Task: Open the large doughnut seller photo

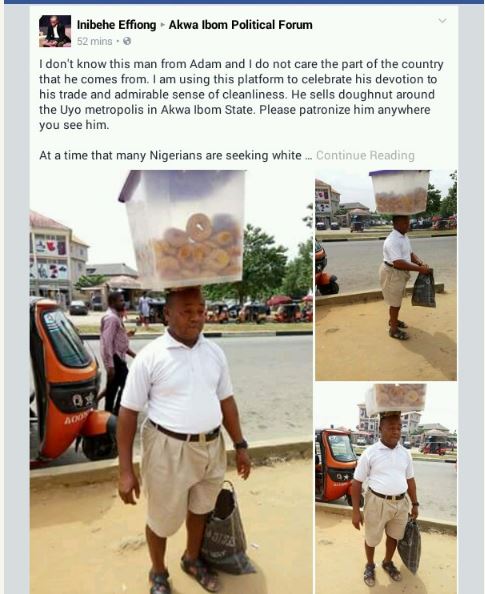Action: click(171, 382)
